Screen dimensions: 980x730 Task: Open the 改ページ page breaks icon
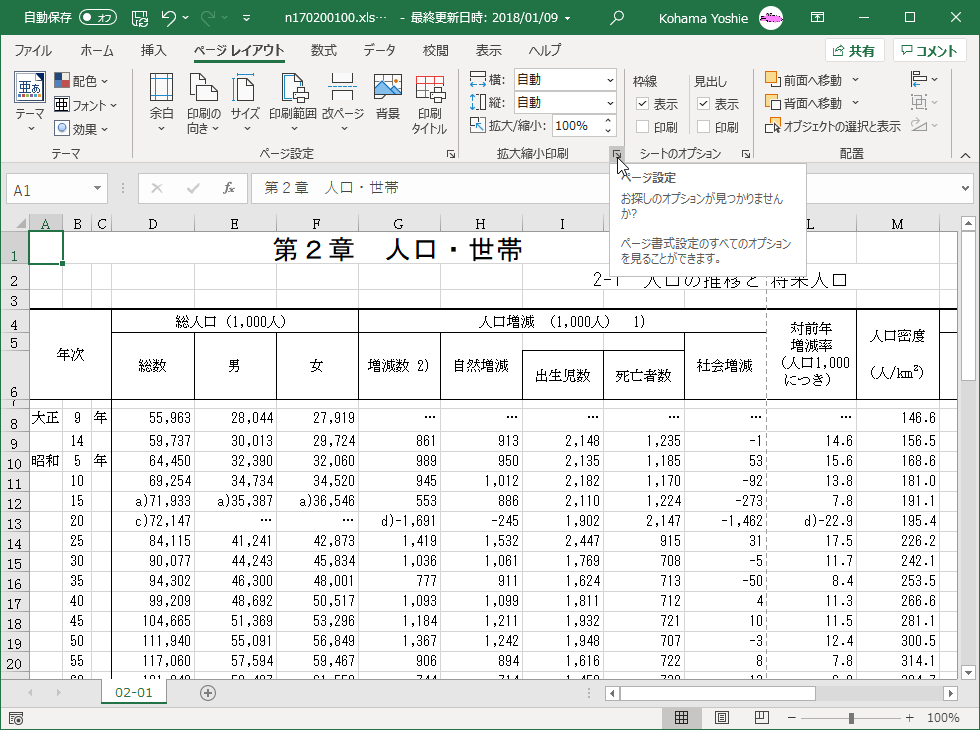click(342, 88)
